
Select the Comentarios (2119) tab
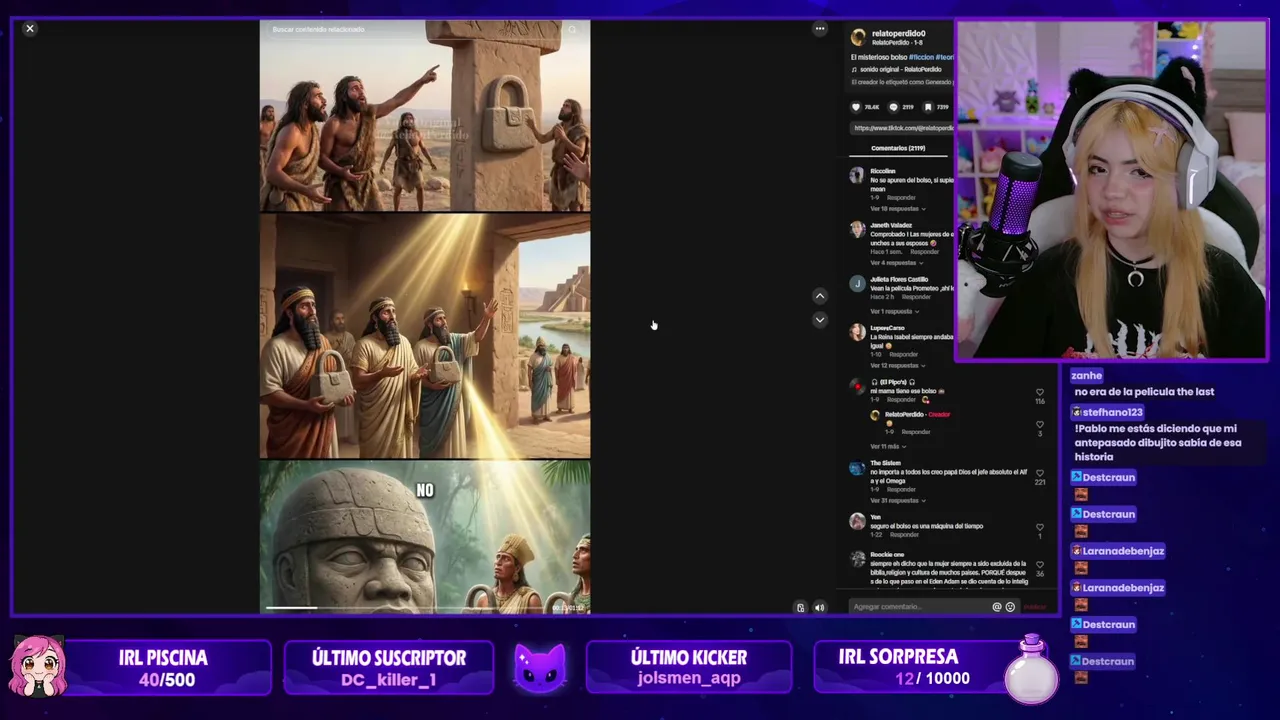point(898,148)
